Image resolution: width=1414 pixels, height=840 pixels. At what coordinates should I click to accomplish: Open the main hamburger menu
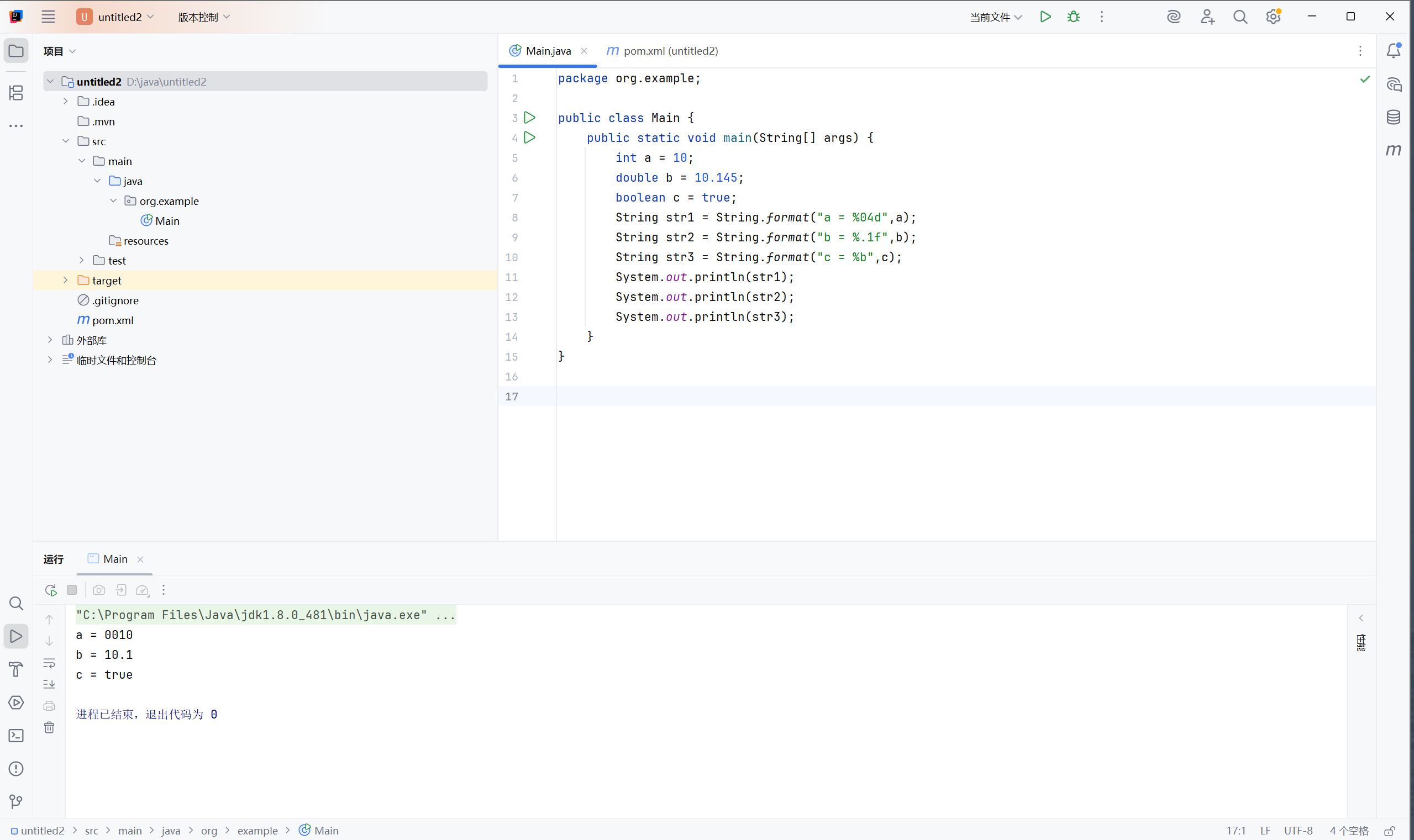(x=48, y=17)
